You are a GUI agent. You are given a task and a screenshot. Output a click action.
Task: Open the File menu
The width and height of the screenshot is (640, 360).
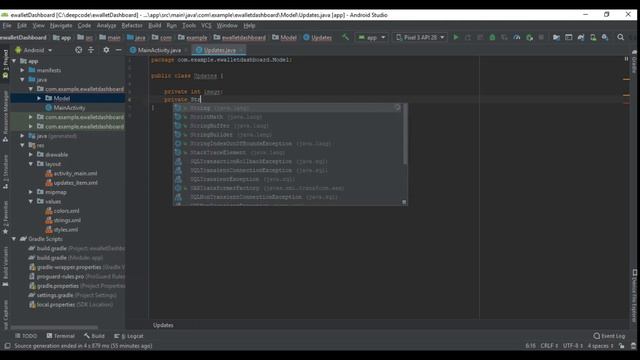pyautogui.click(x=7, y=25)
